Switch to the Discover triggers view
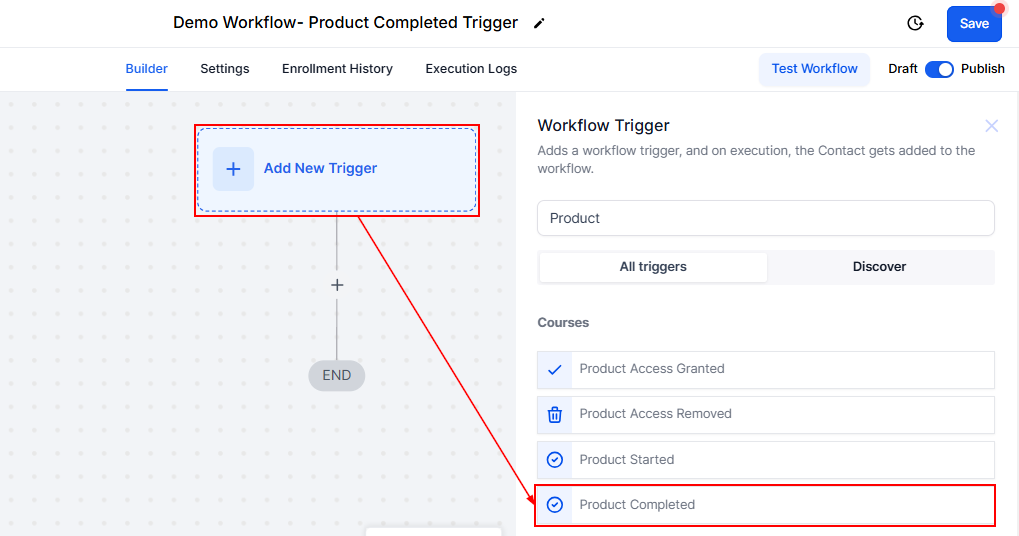1019x536 pixels. click(x=879, y=267)
